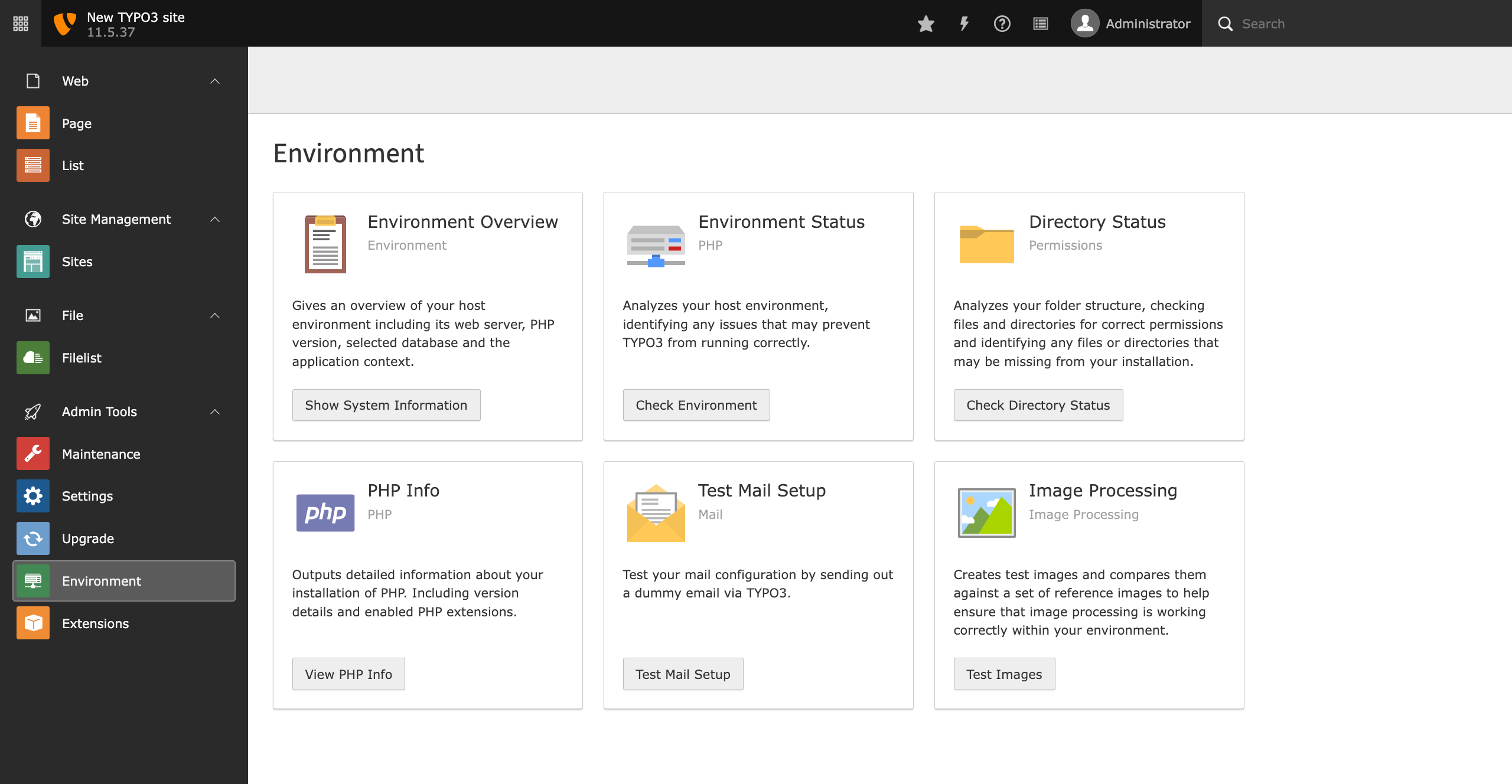Open the Settings gear icon
Viewport: 1512px width, 784px height.
(x=32, y=496)
